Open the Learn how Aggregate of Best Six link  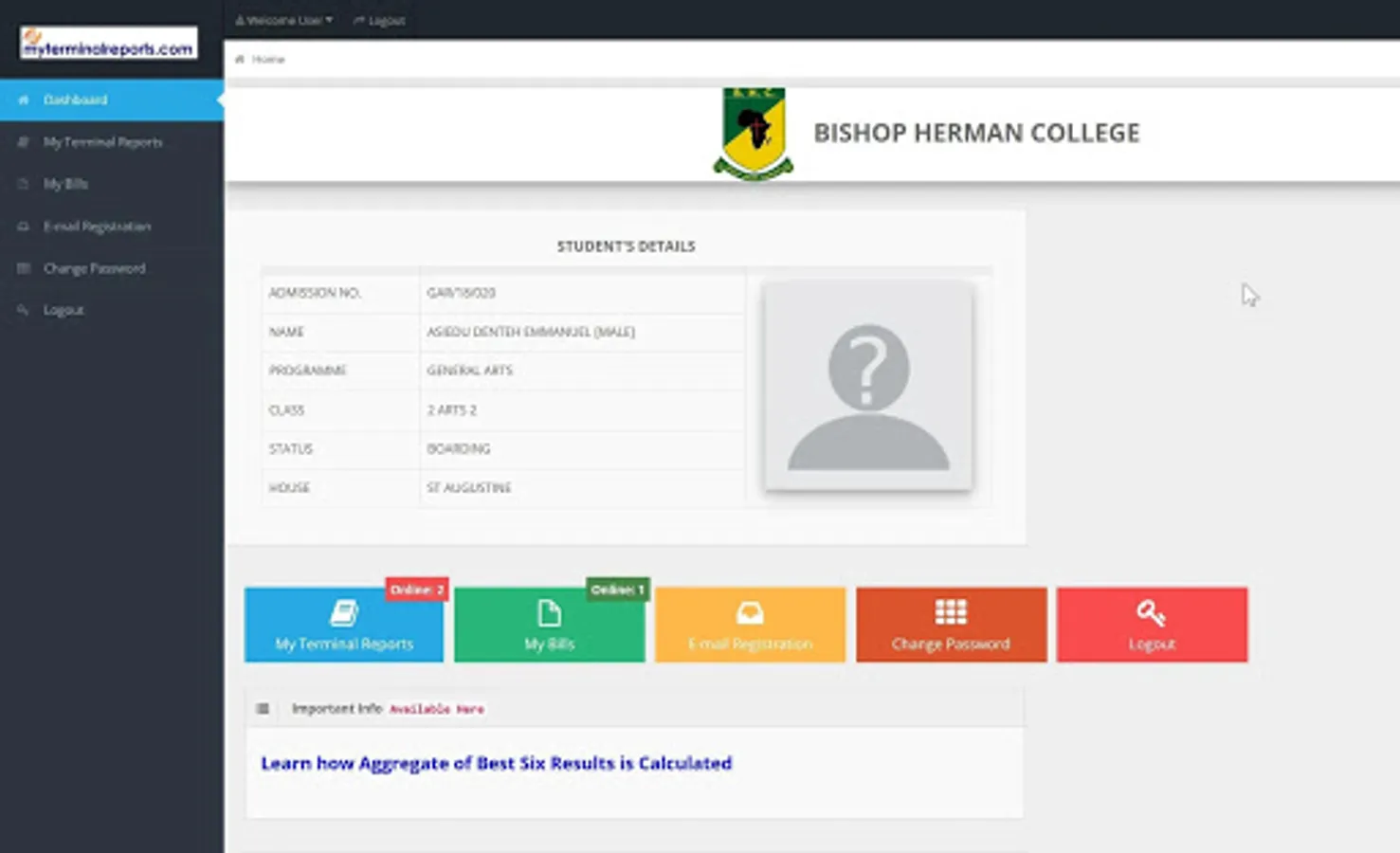(497, 763)
